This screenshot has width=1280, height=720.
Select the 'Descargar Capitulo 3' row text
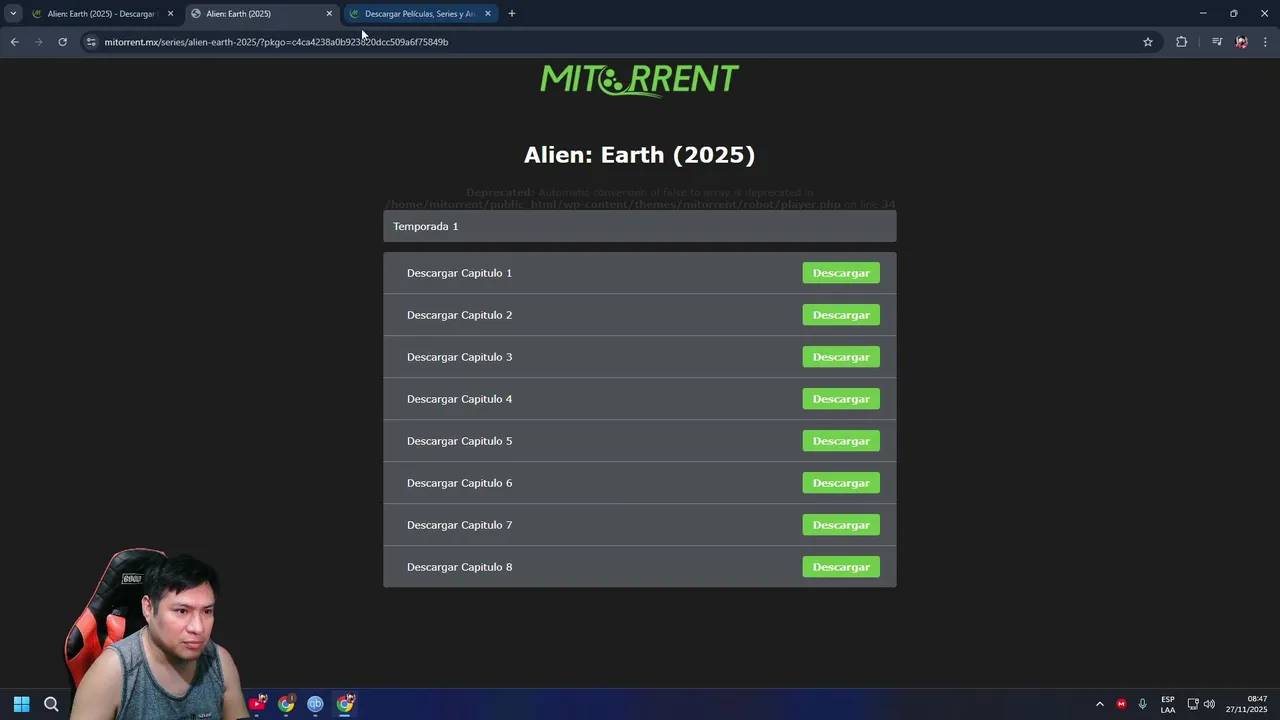tap(459, 357)
